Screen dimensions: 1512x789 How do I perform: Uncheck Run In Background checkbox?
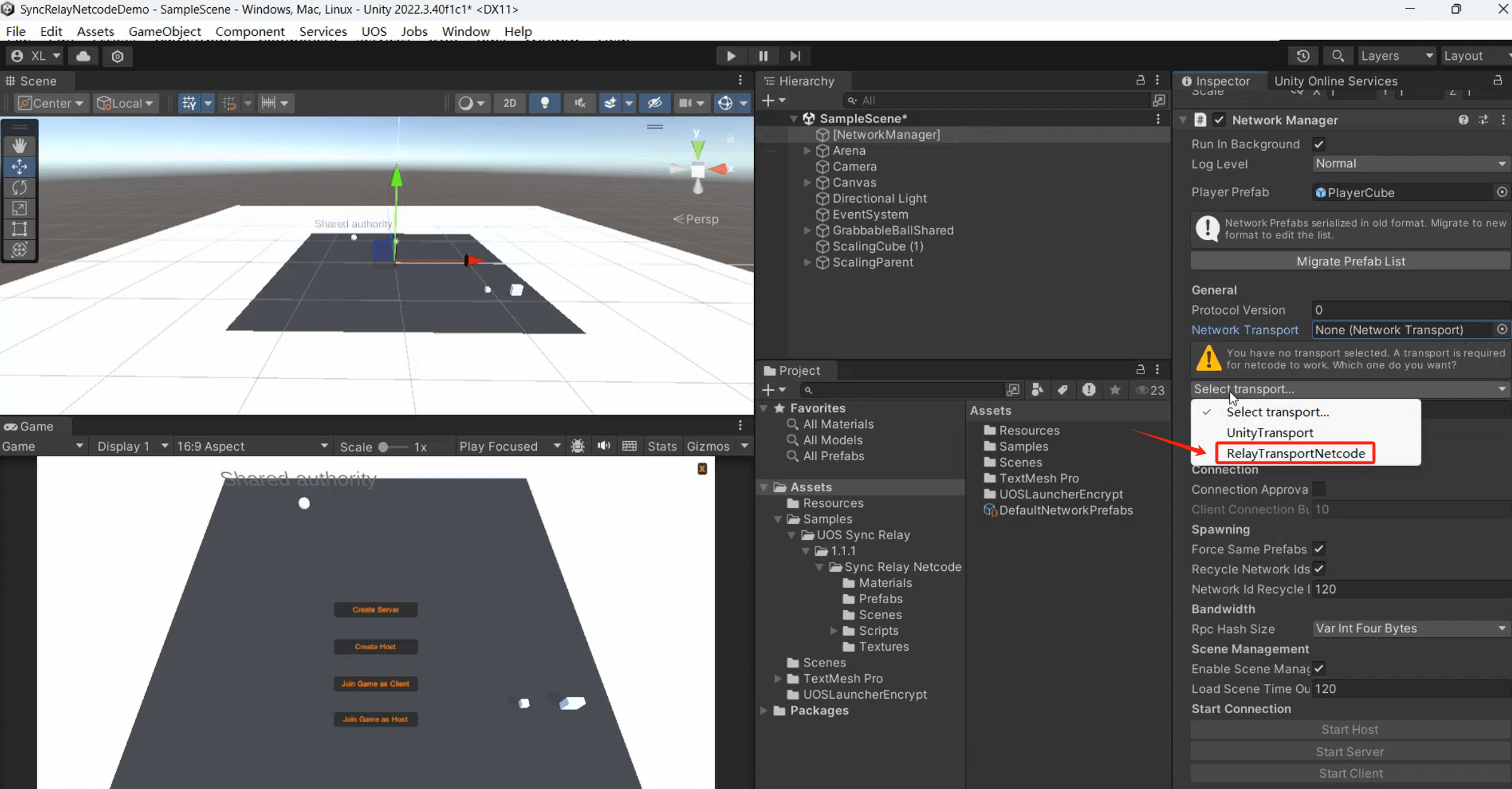pyautogui.click(x=1319, y=144)
